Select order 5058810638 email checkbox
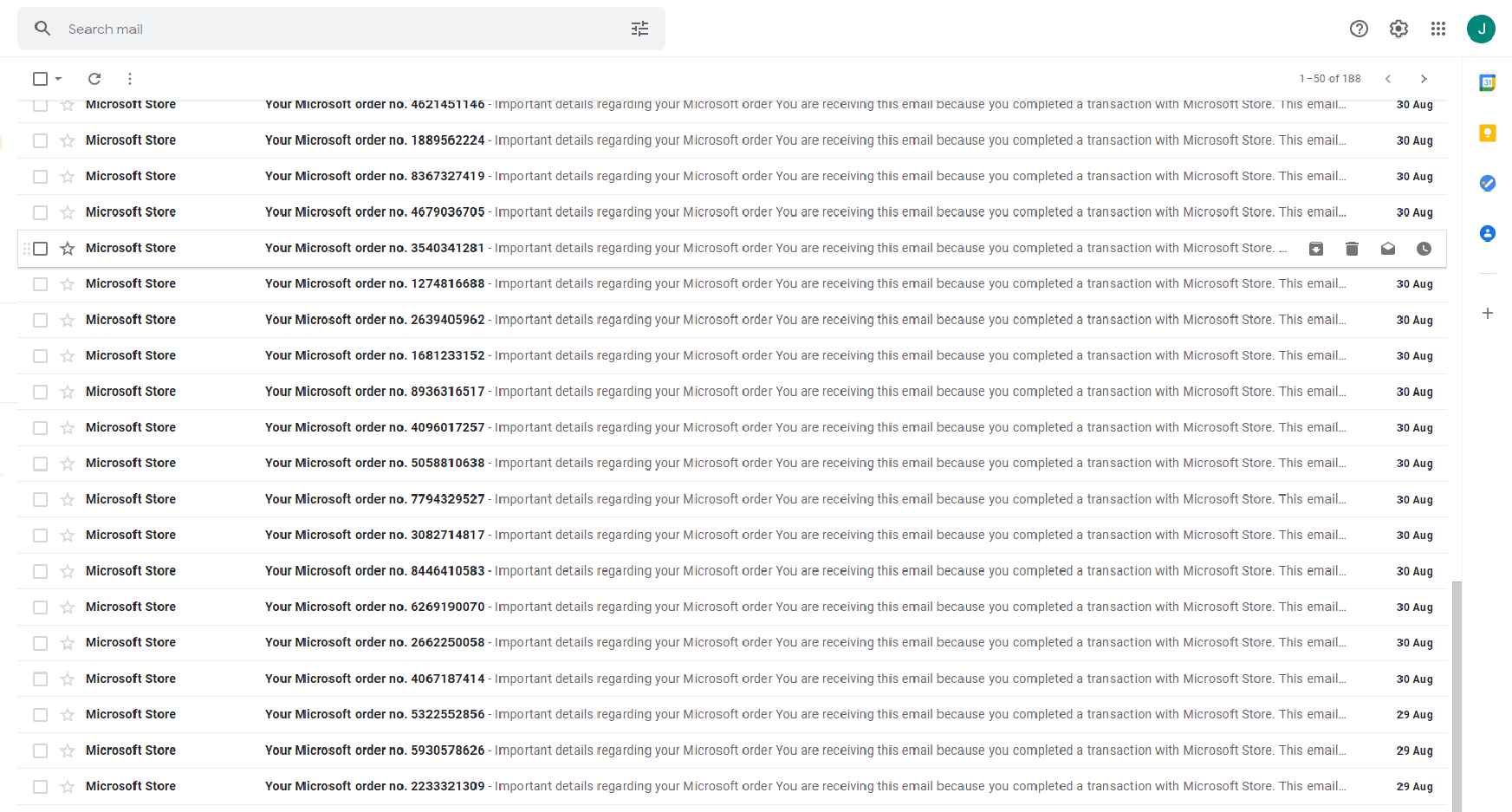Screen dimensions: 1512x812 coord(40,464)
